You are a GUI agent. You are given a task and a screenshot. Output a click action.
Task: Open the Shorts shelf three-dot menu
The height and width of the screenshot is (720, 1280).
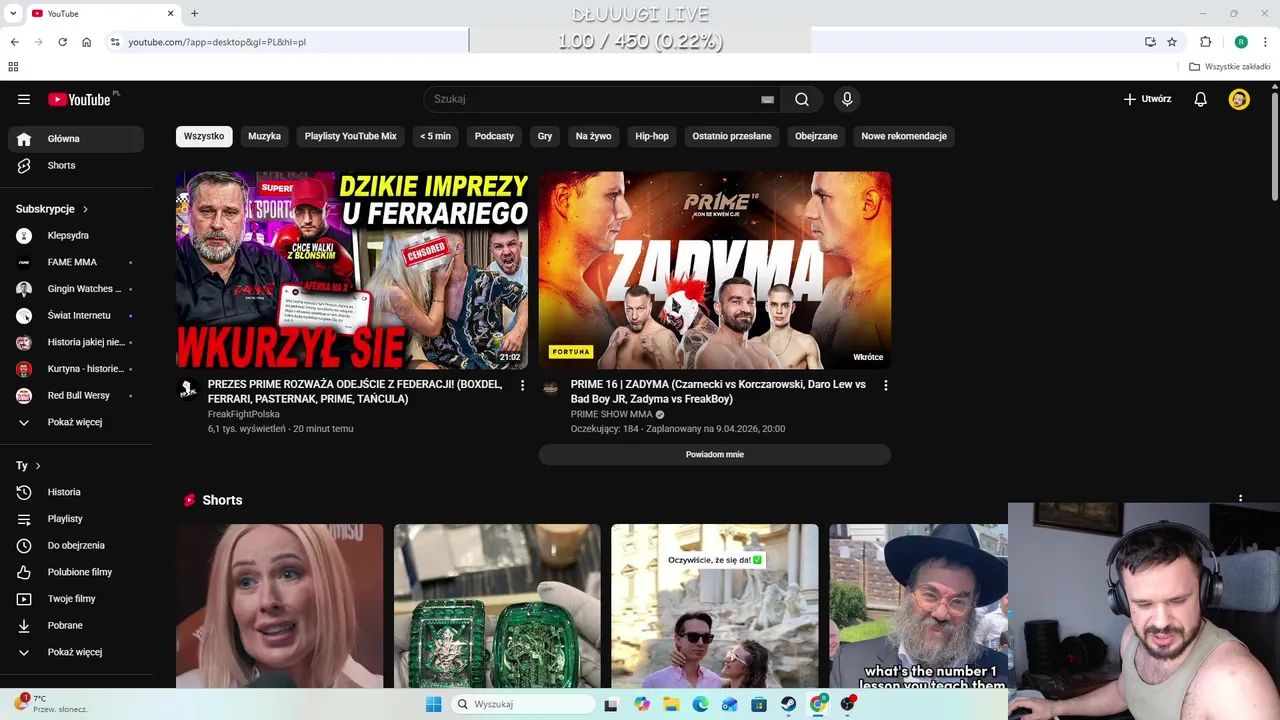[1240, 498]
